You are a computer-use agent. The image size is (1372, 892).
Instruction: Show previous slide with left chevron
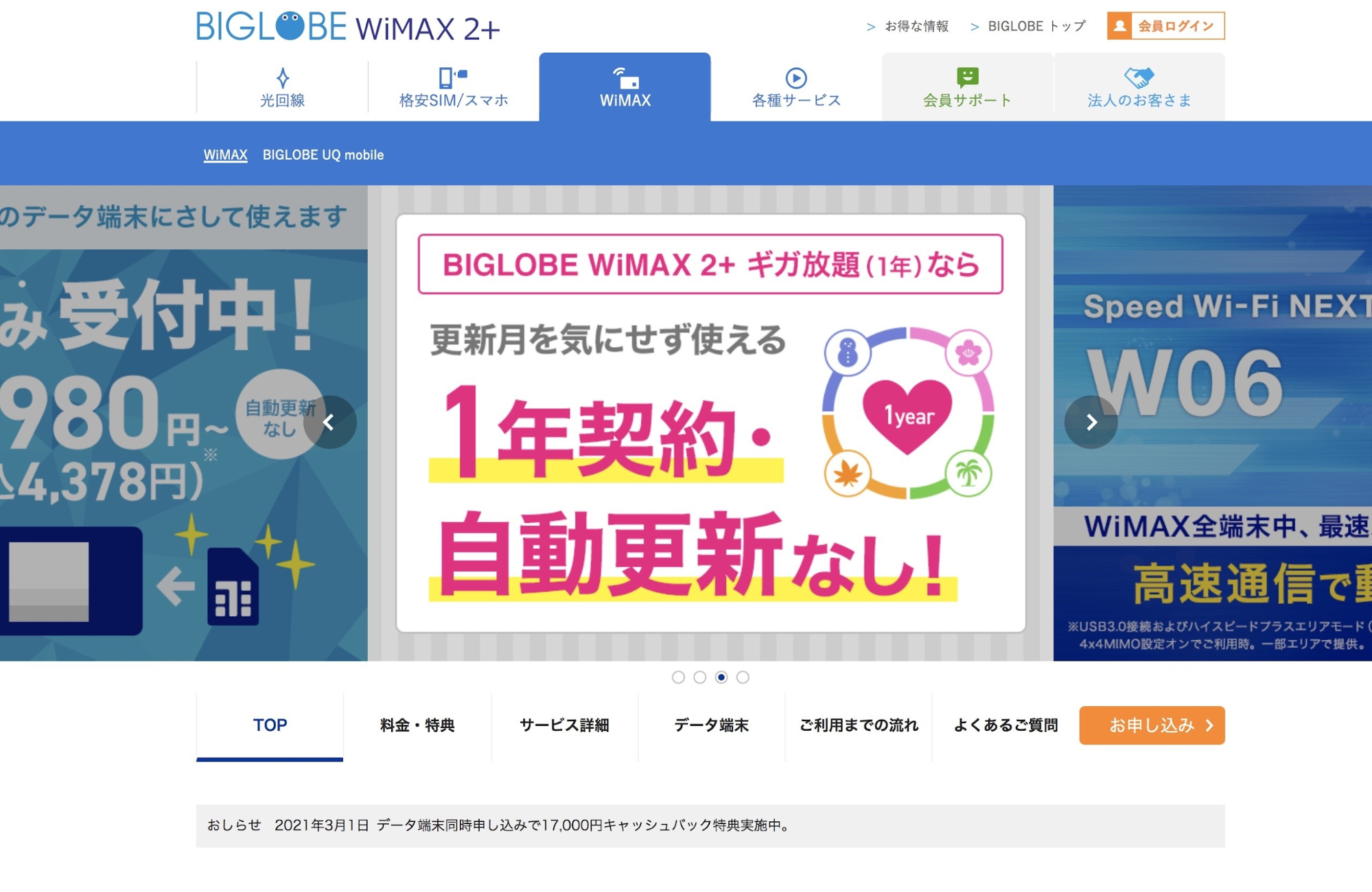point(330,422)
